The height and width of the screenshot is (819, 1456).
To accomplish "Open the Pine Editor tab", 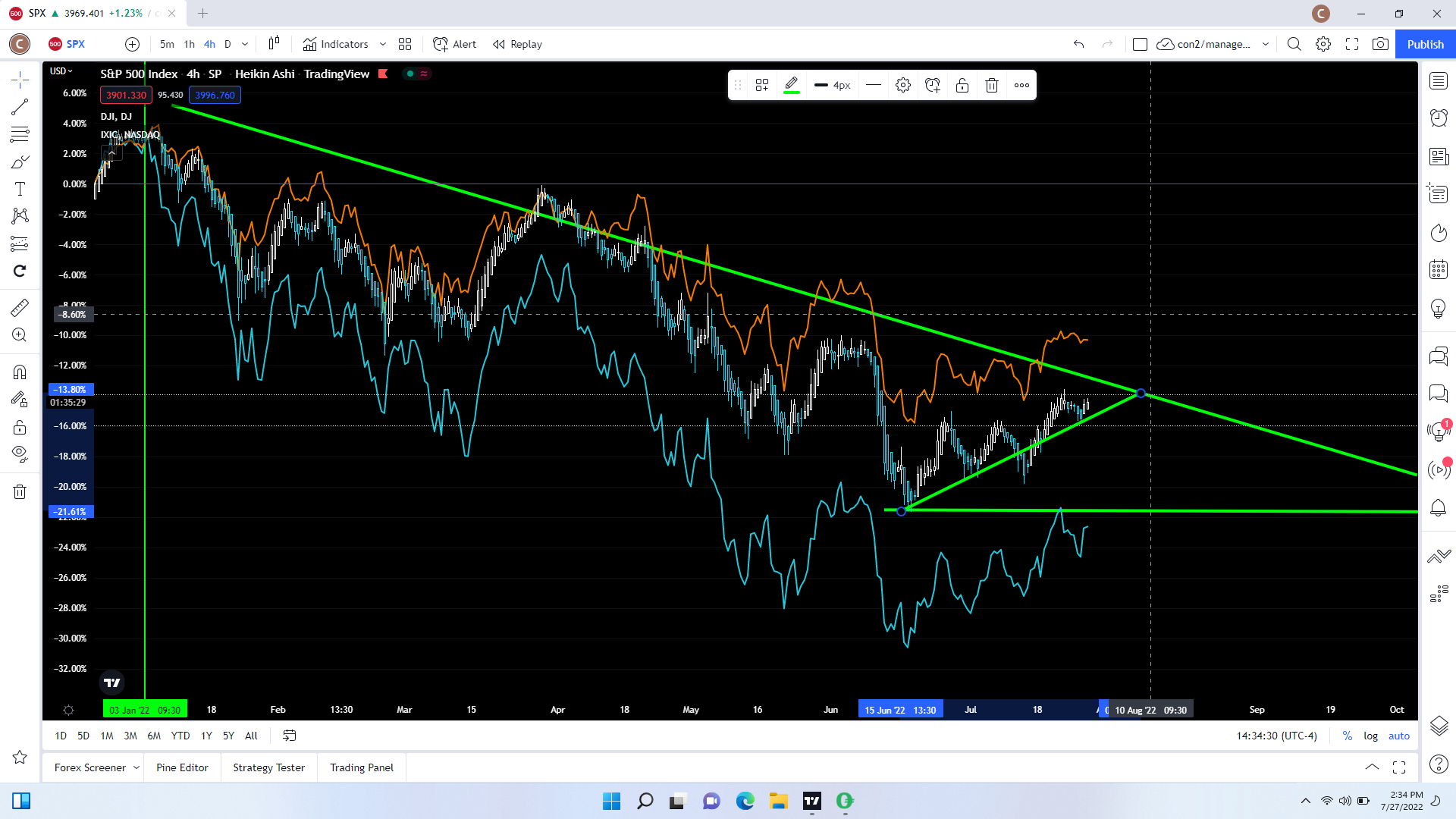I will tap(182, 767).
